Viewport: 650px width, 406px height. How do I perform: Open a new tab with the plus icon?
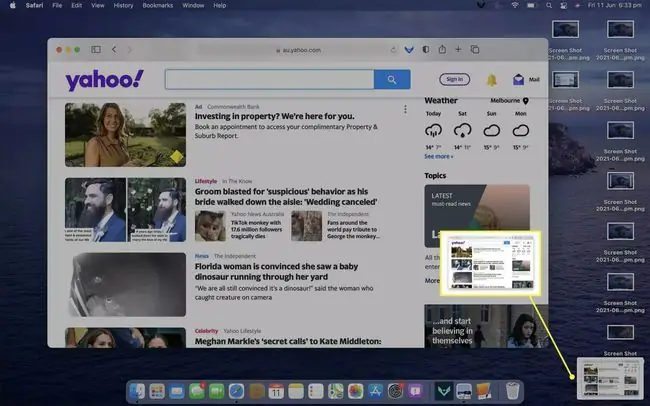458,49
